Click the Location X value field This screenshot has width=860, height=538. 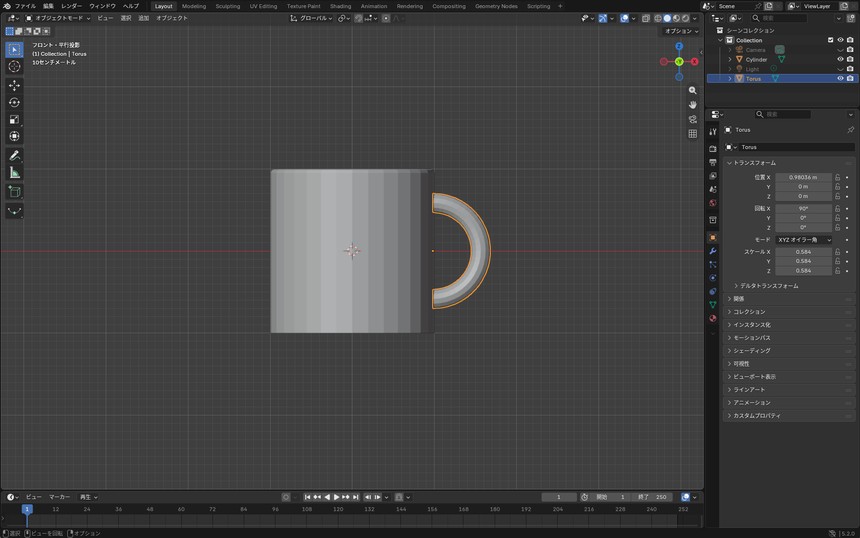804,177
